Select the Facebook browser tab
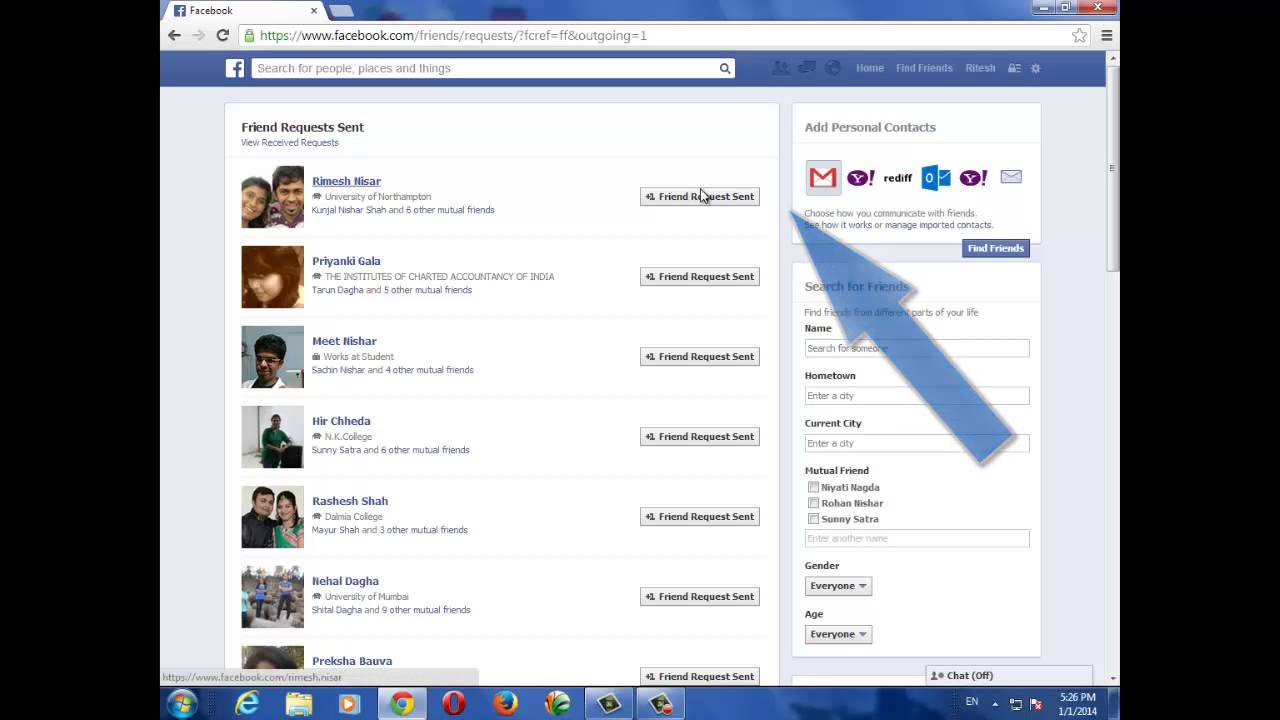Image resolution: width=1280 pixels, height=720 pixels. [x=245, y=10]
